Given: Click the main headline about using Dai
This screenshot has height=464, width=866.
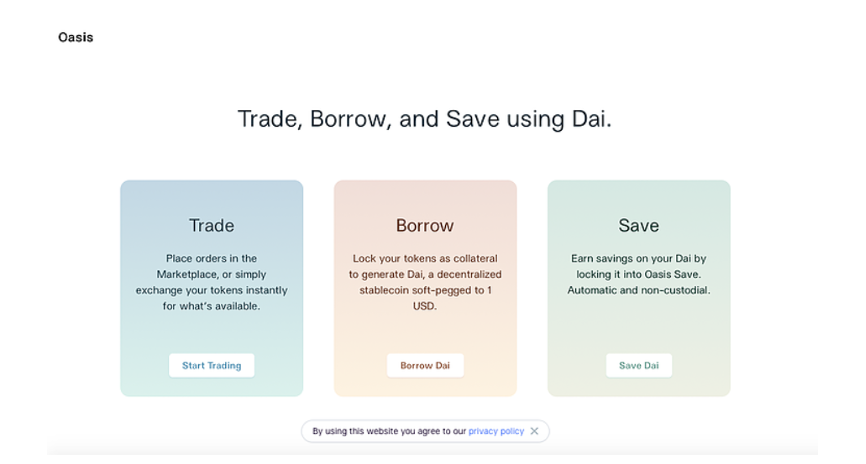Looking at the screenshot, I should click(x=425, y=119).
